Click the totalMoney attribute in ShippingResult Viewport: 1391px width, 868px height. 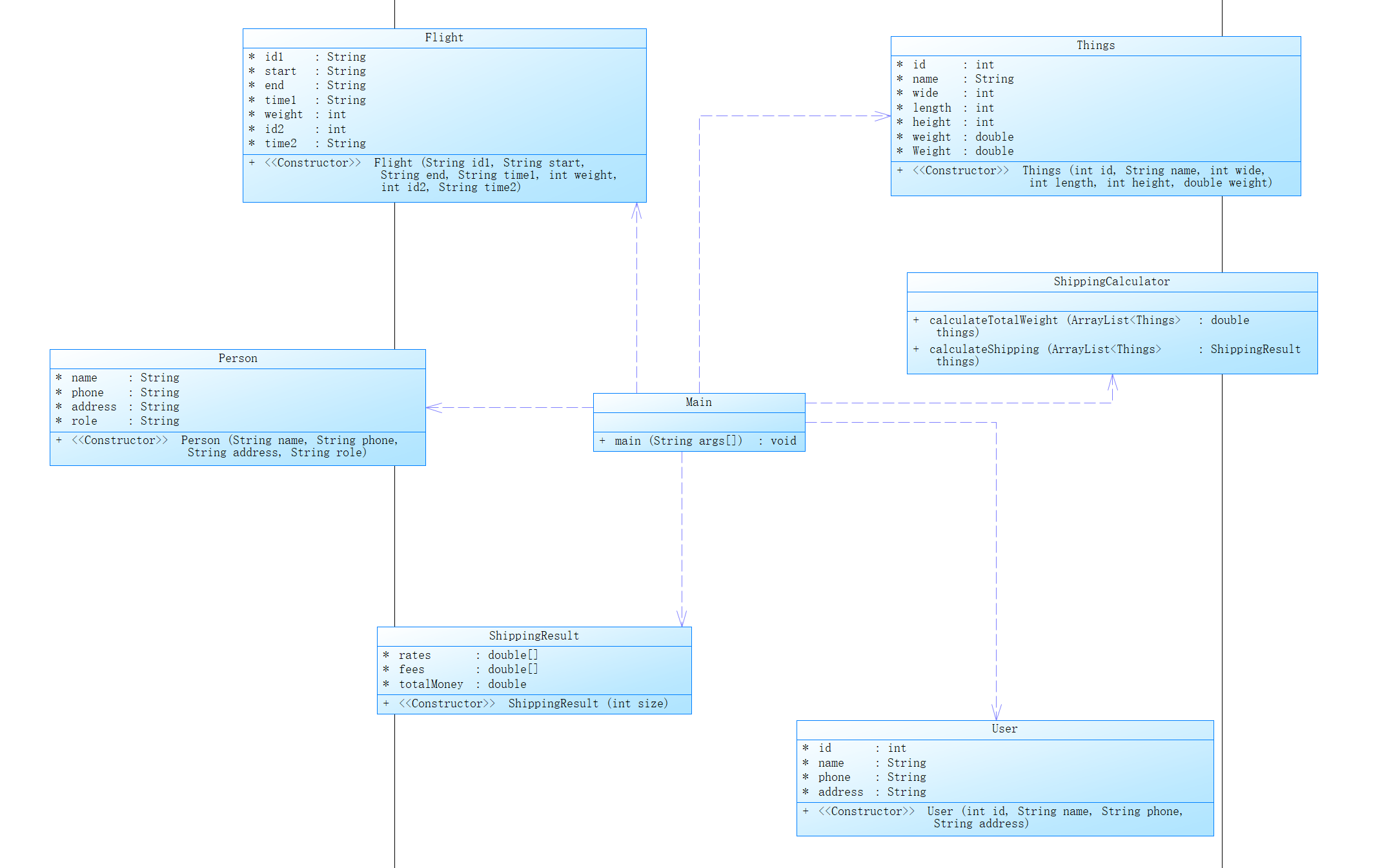coord(431,685)
